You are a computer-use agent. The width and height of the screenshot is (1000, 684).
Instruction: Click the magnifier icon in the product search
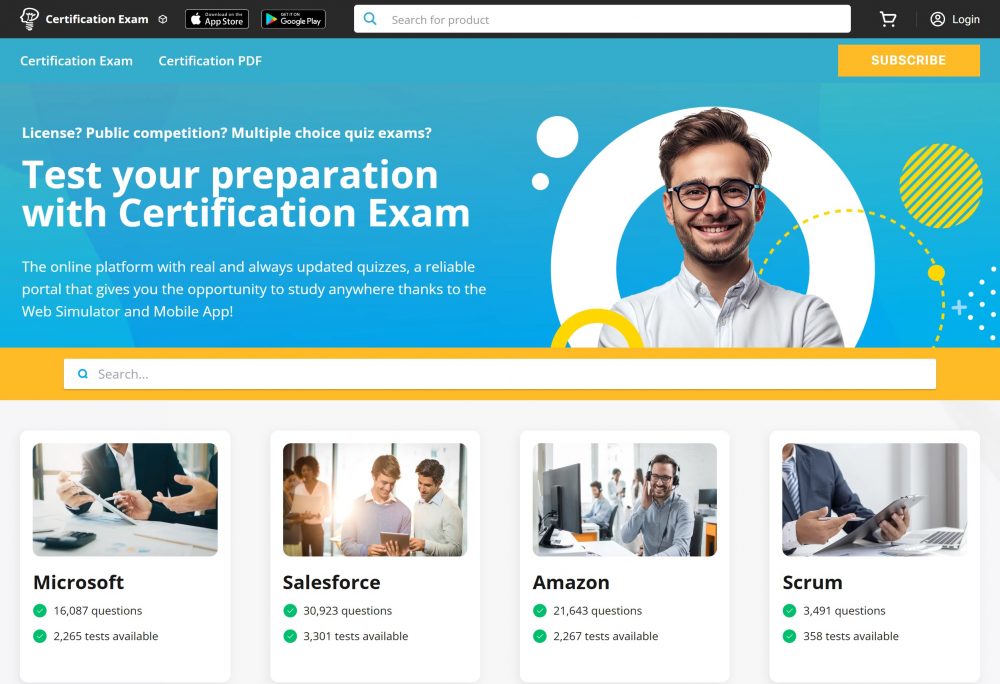click(370, 19)
